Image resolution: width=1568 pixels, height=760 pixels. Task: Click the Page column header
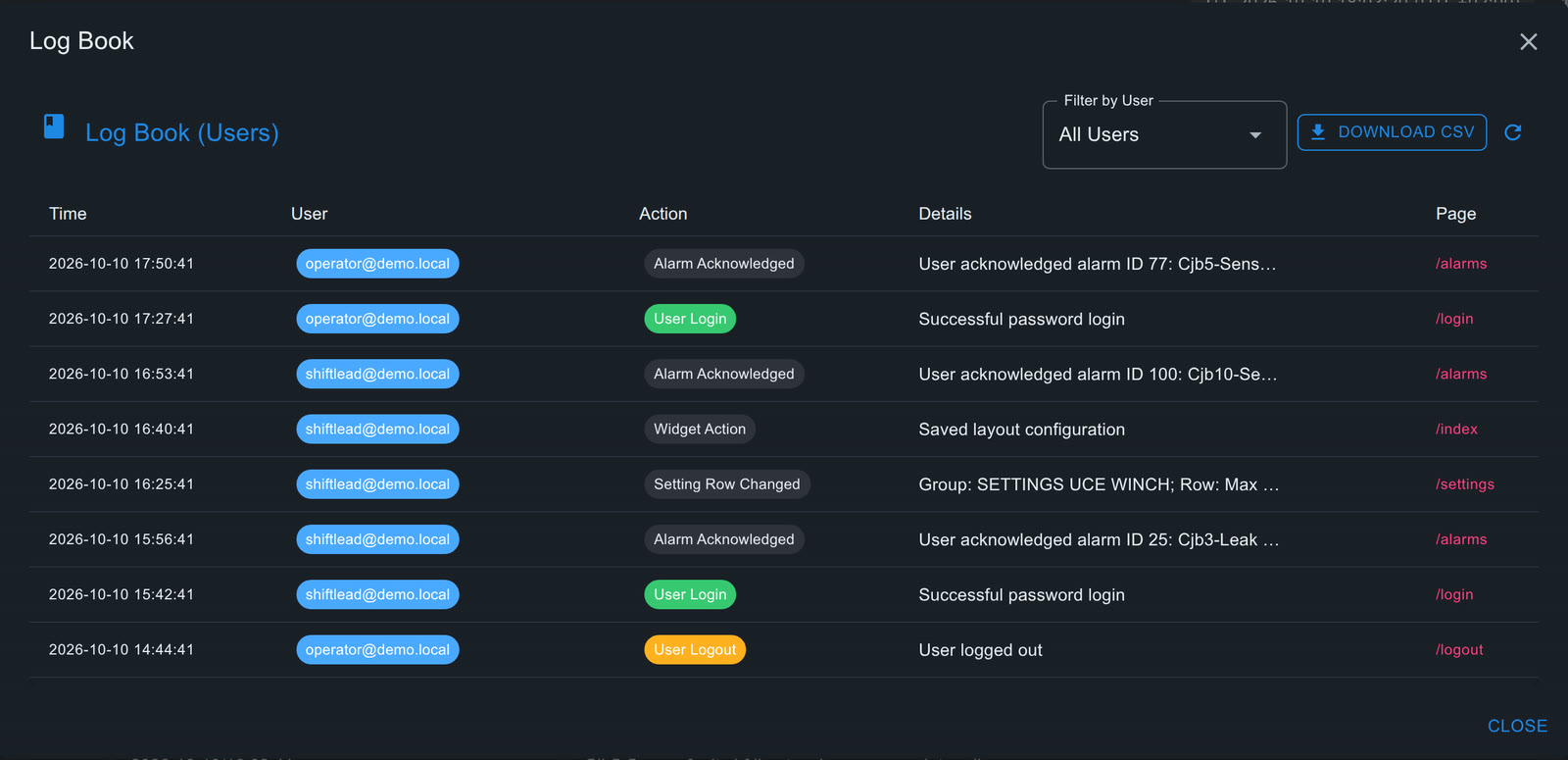[1455, 214]
